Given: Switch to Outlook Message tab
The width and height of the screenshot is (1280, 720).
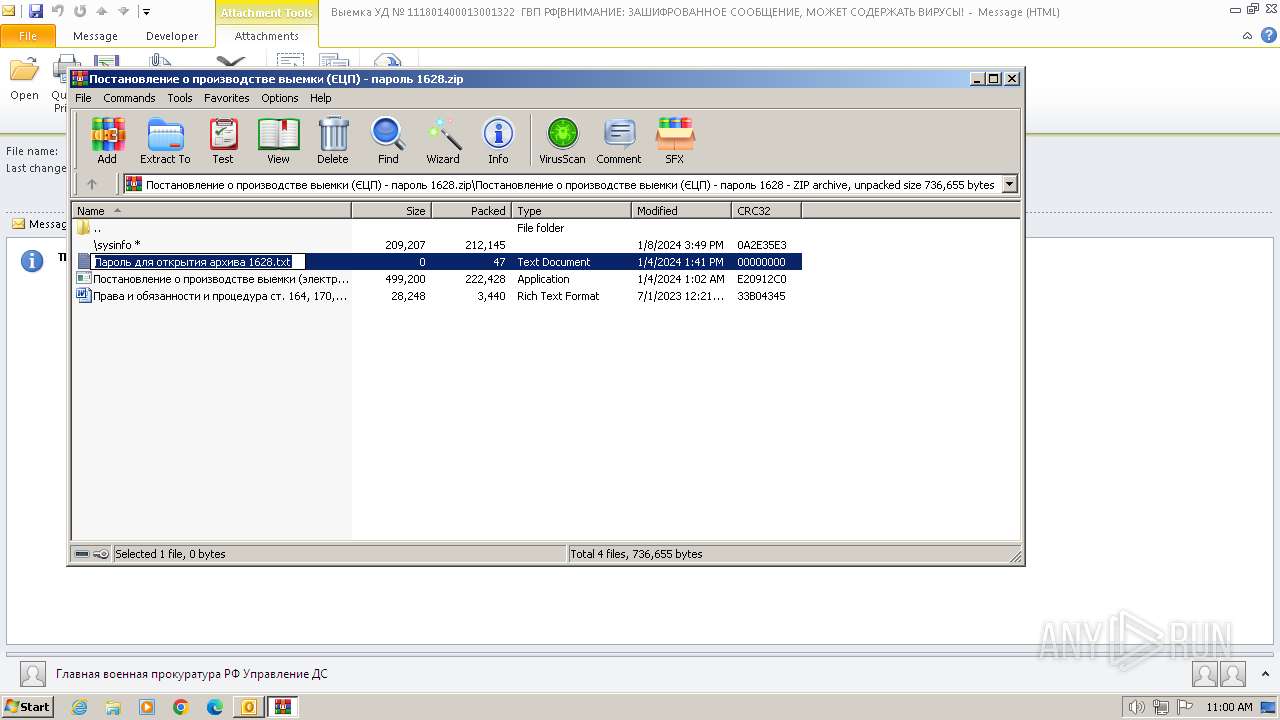Looking at the screenshot, I should 95,36.
